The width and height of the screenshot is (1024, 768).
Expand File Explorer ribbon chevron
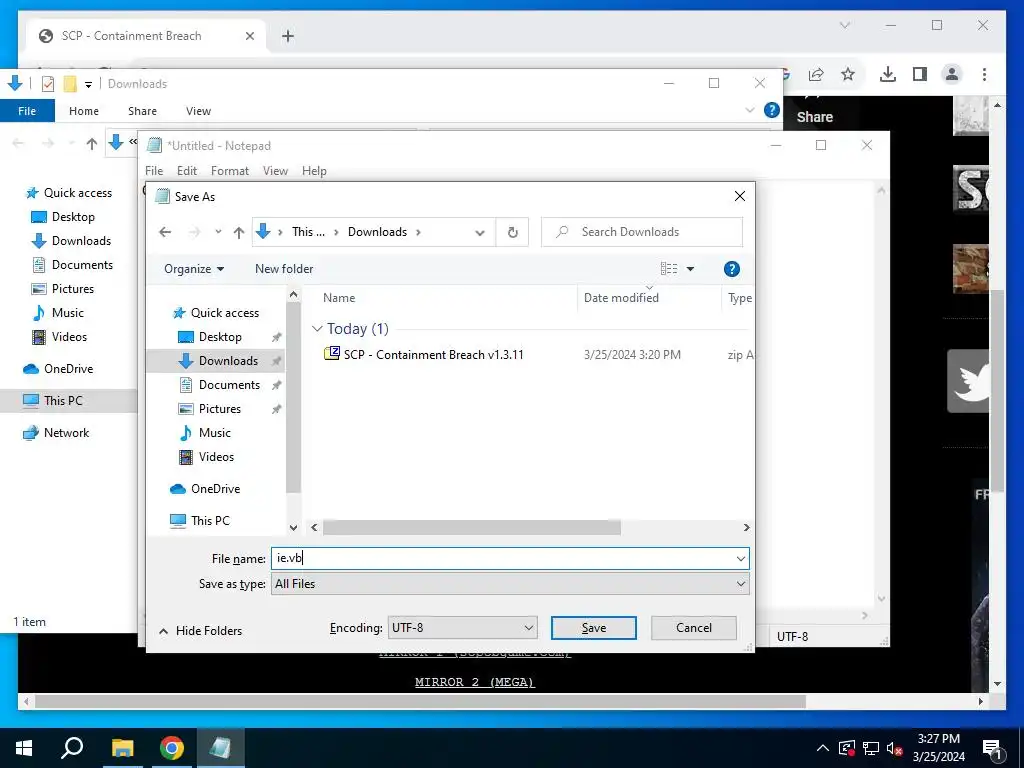tap(750, 110)
